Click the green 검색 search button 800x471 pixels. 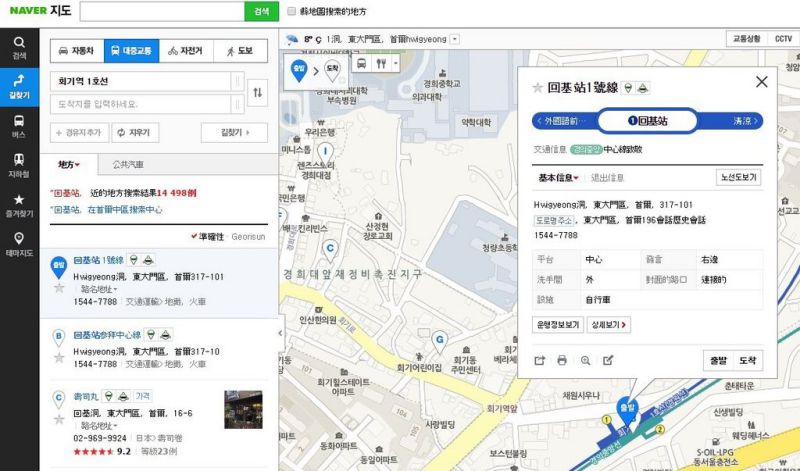[262, 11]
